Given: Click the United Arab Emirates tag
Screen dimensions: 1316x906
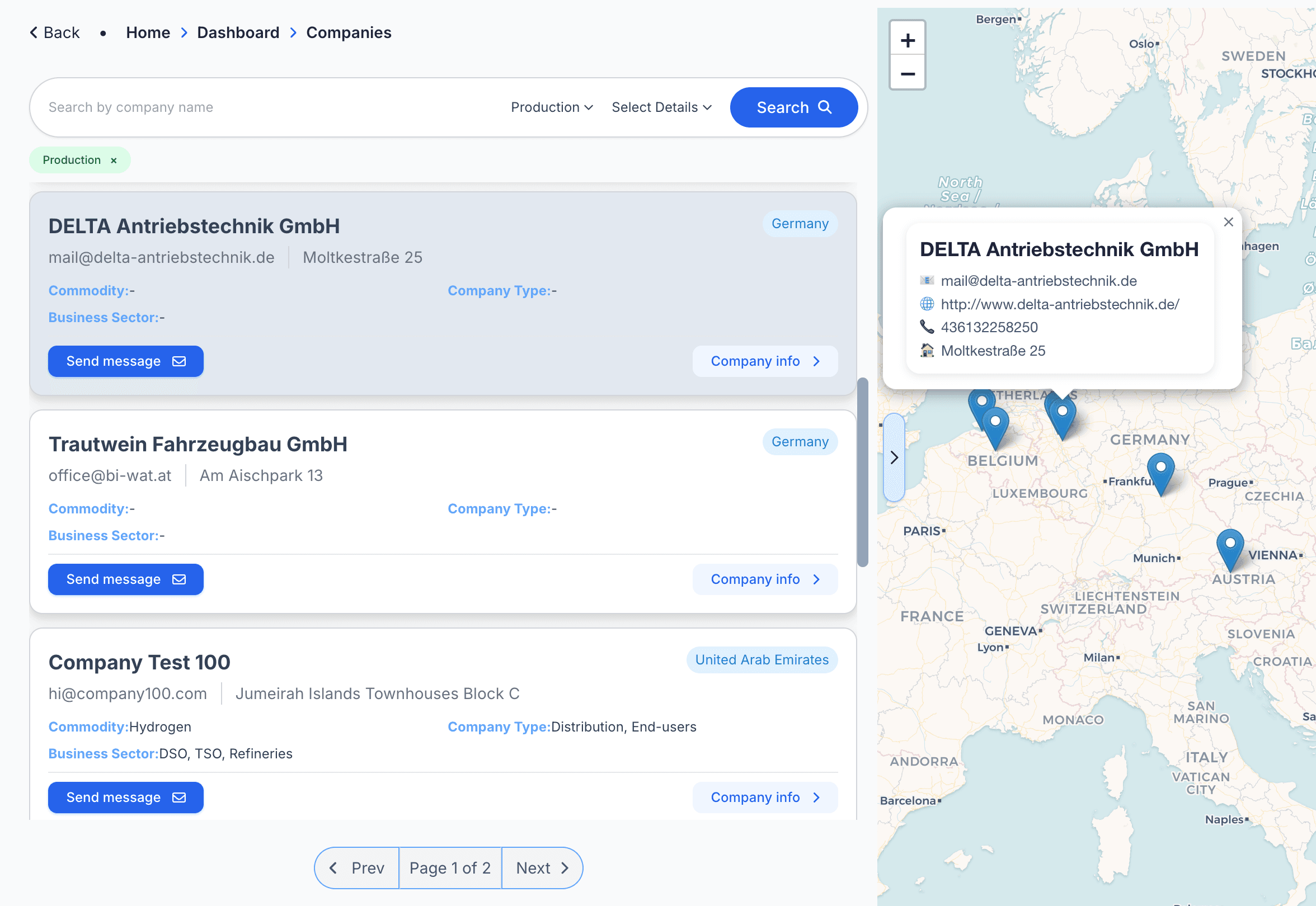Looking at the screenshot, I should (x=762, y=659).
